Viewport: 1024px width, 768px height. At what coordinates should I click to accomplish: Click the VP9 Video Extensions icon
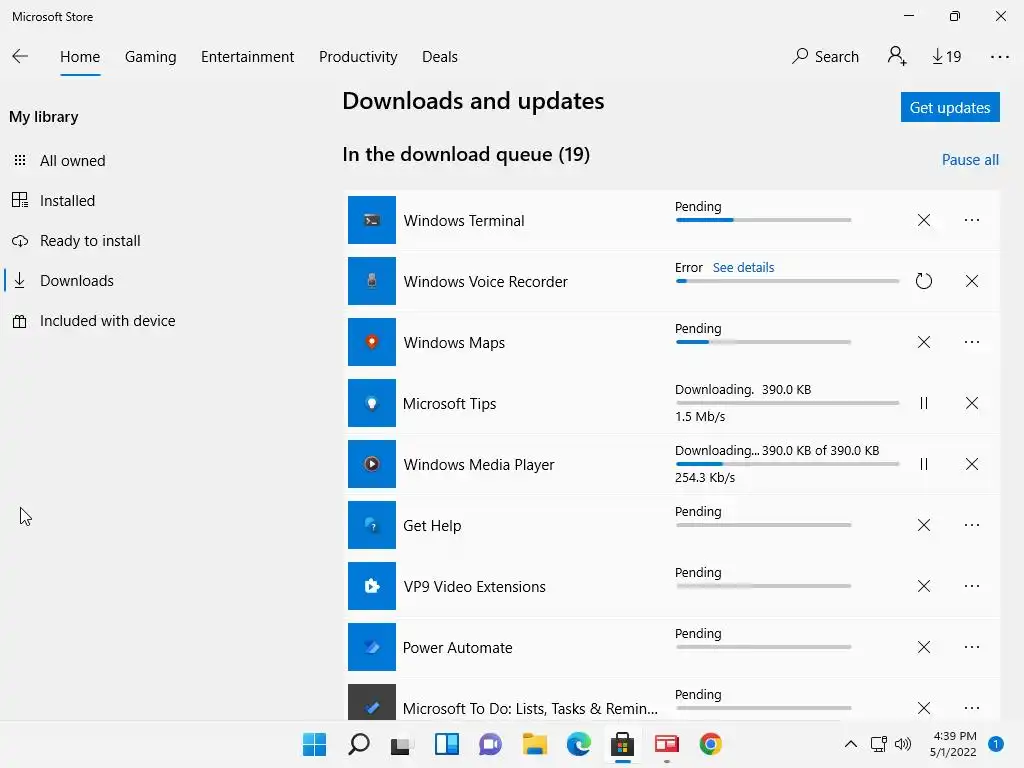pyautogui.click(x=372, y=586)
